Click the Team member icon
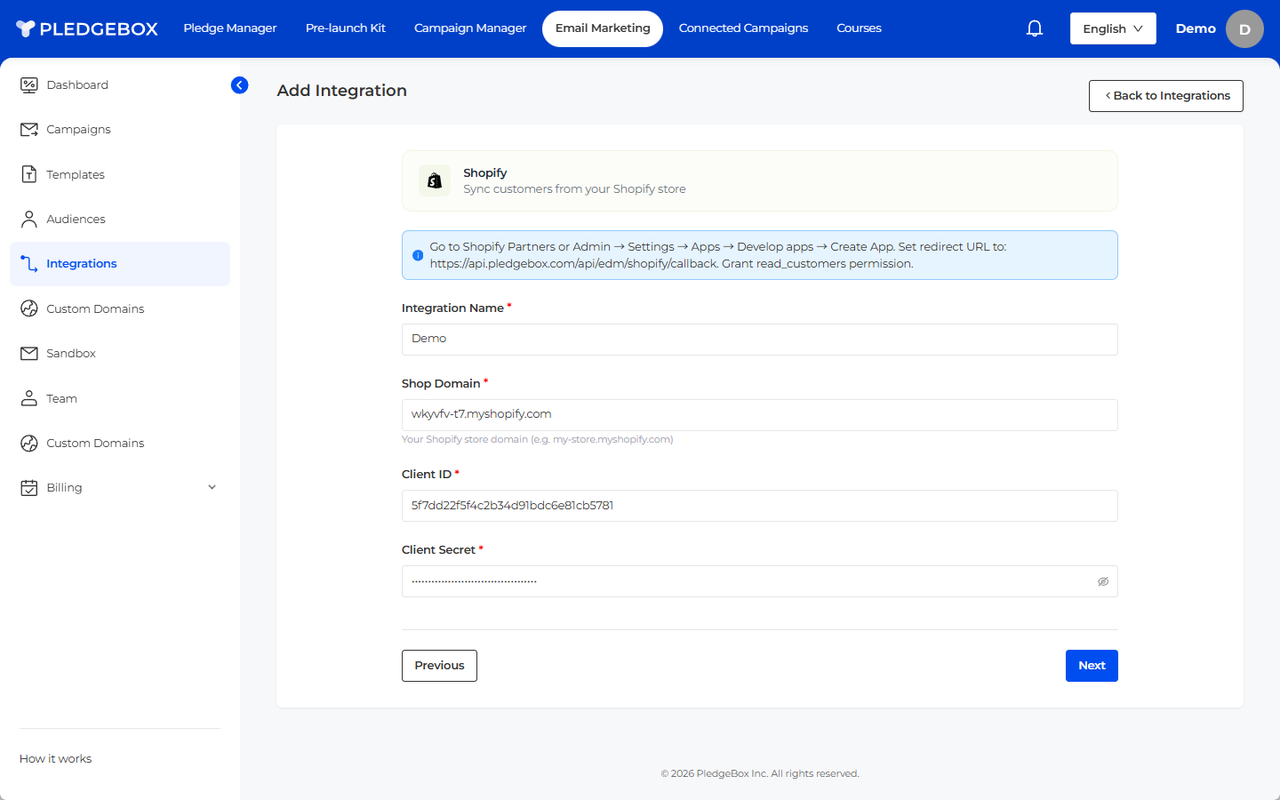1280x800 pixels. point(29,399)
